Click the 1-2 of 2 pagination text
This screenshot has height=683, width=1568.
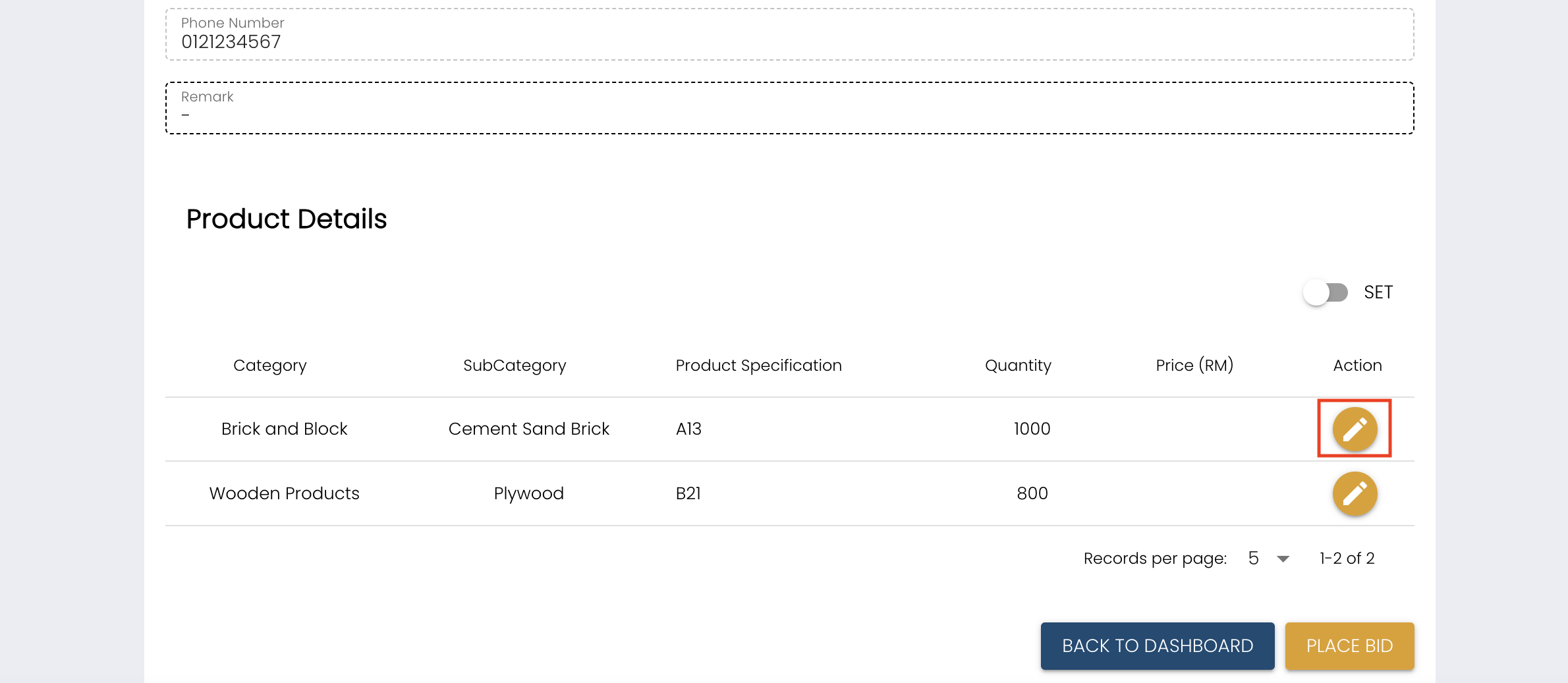click(1347, 559)
